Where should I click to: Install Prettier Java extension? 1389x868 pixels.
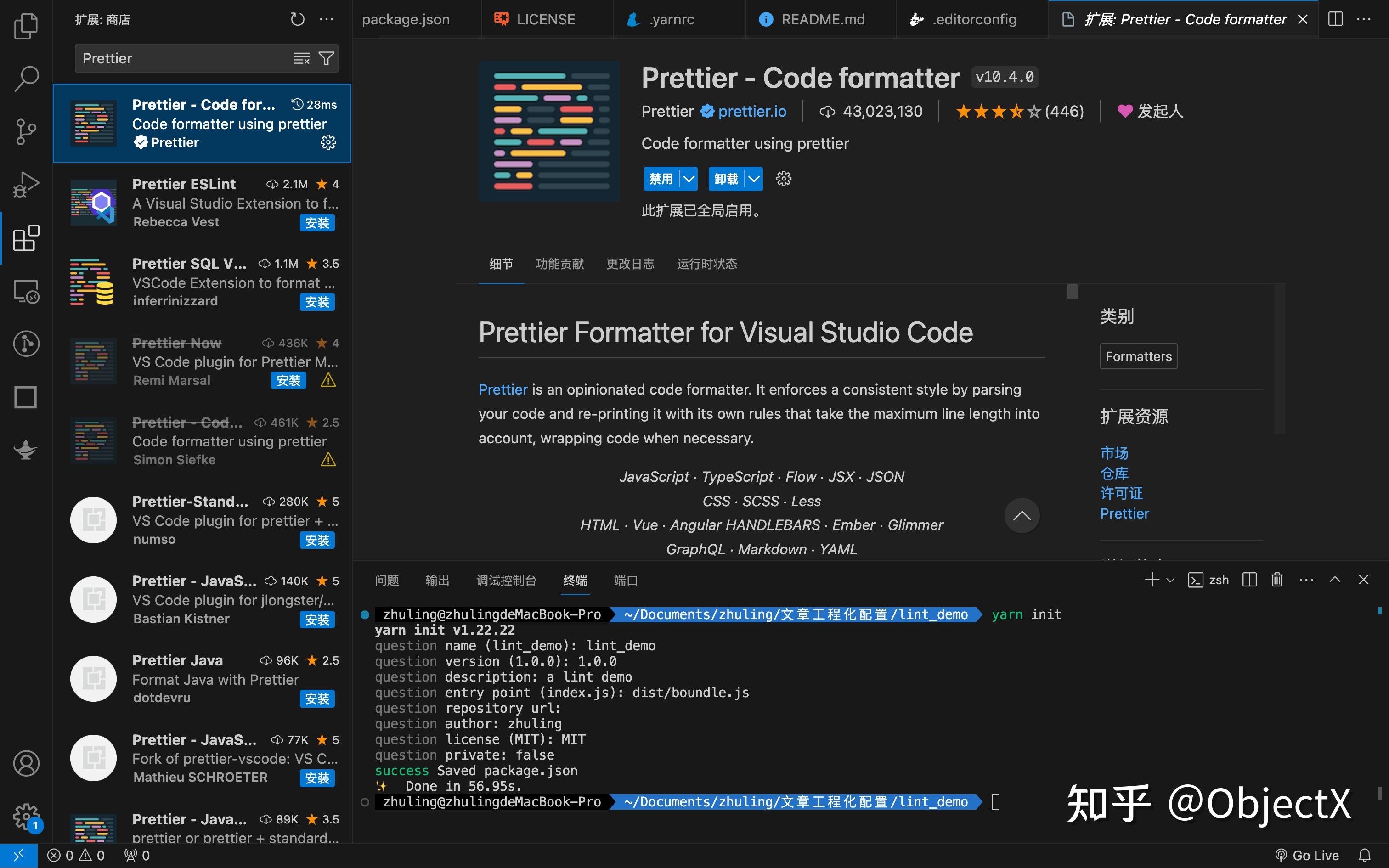(317, 699)
